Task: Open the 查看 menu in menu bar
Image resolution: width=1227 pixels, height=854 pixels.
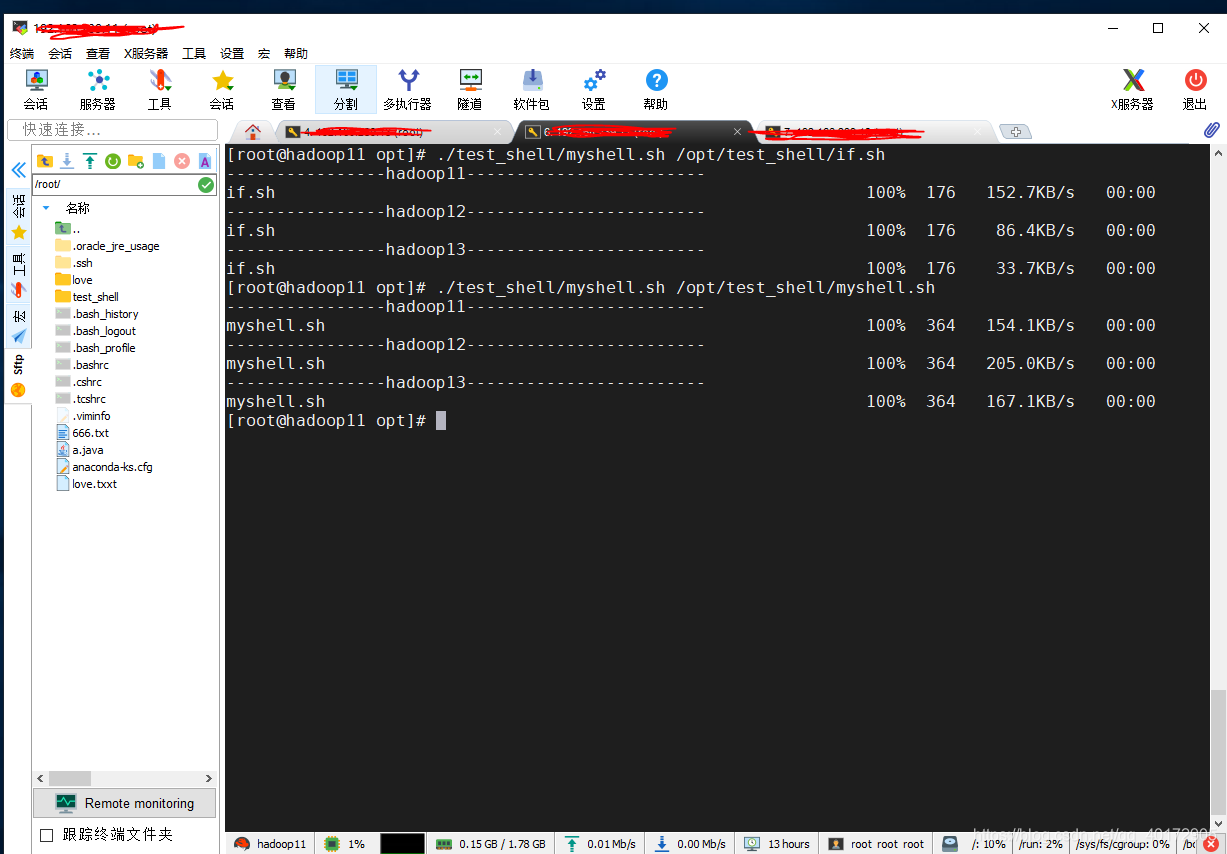Action: [98, 54]
